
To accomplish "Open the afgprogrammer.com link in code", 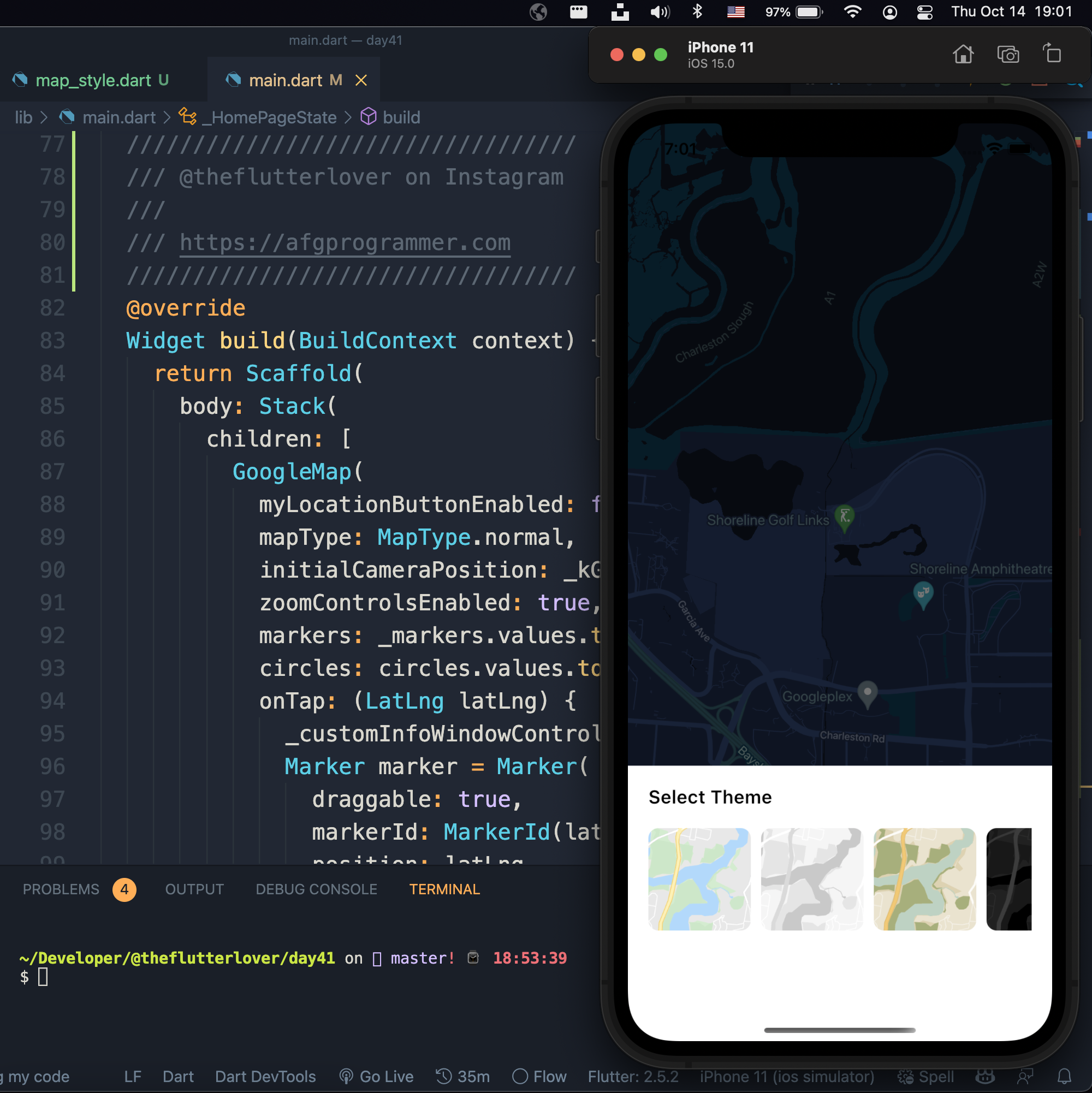I will point(345,243).
